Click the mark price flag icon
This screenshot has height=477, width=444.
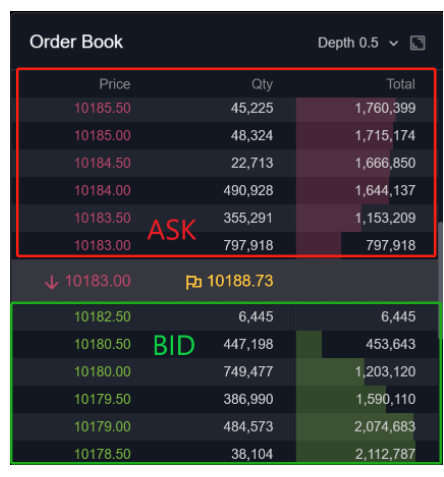[193, 282]
